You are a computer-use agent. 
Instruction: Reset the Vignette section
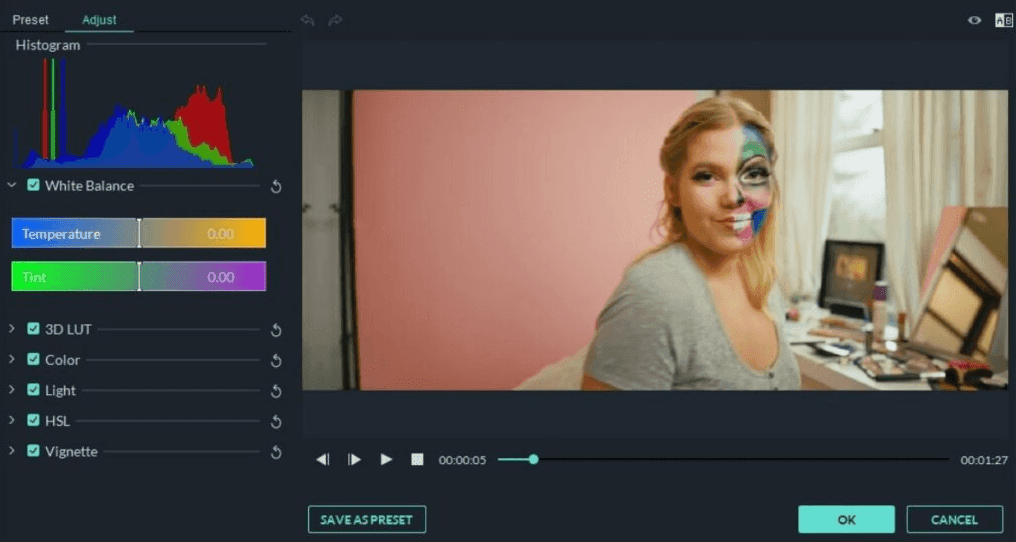coord(276,452)
